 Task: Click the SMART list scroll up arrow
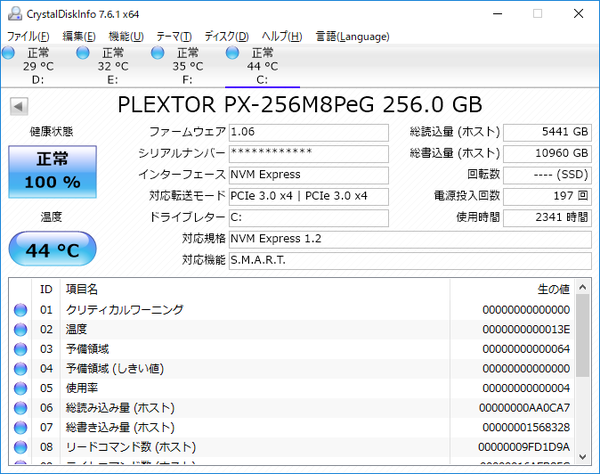583,287
